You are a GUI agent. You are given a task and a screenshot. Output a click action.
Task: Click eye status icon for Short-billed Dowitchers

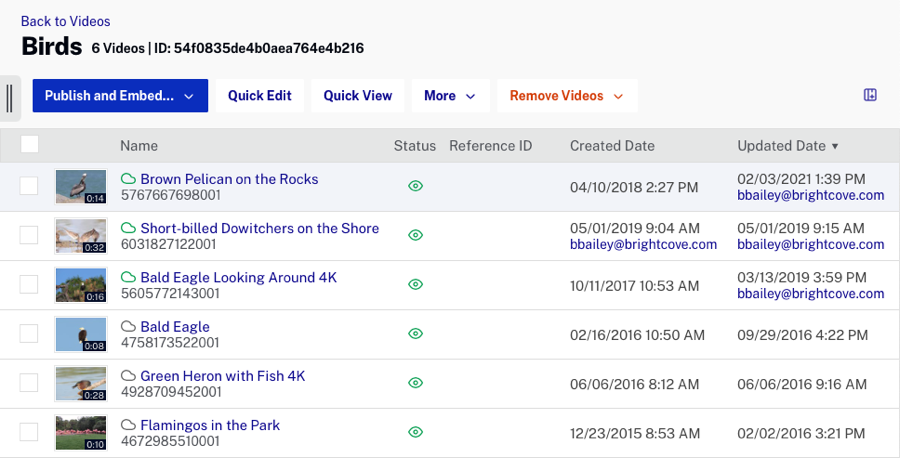tap(415, 235)
